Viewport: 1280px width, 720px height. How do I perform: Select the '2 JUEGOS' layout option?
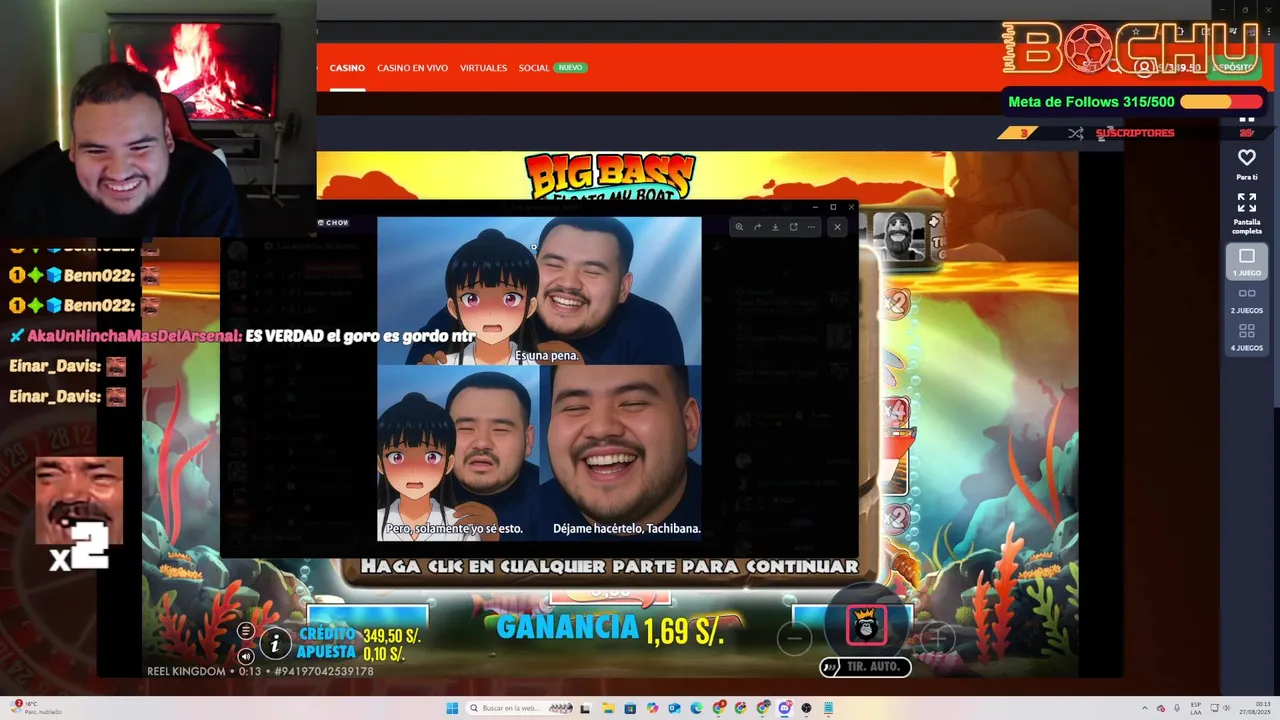pos(1247,300)
